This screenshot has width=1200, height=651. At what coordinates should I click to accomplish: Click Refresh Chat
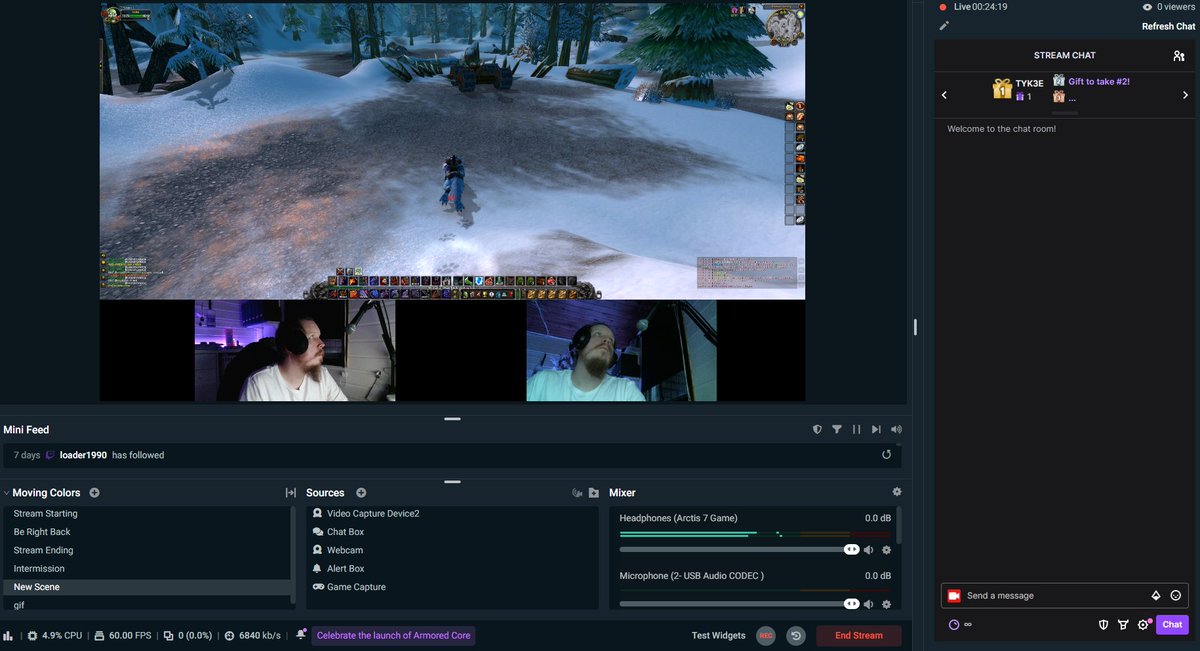tap(1168, 26)
